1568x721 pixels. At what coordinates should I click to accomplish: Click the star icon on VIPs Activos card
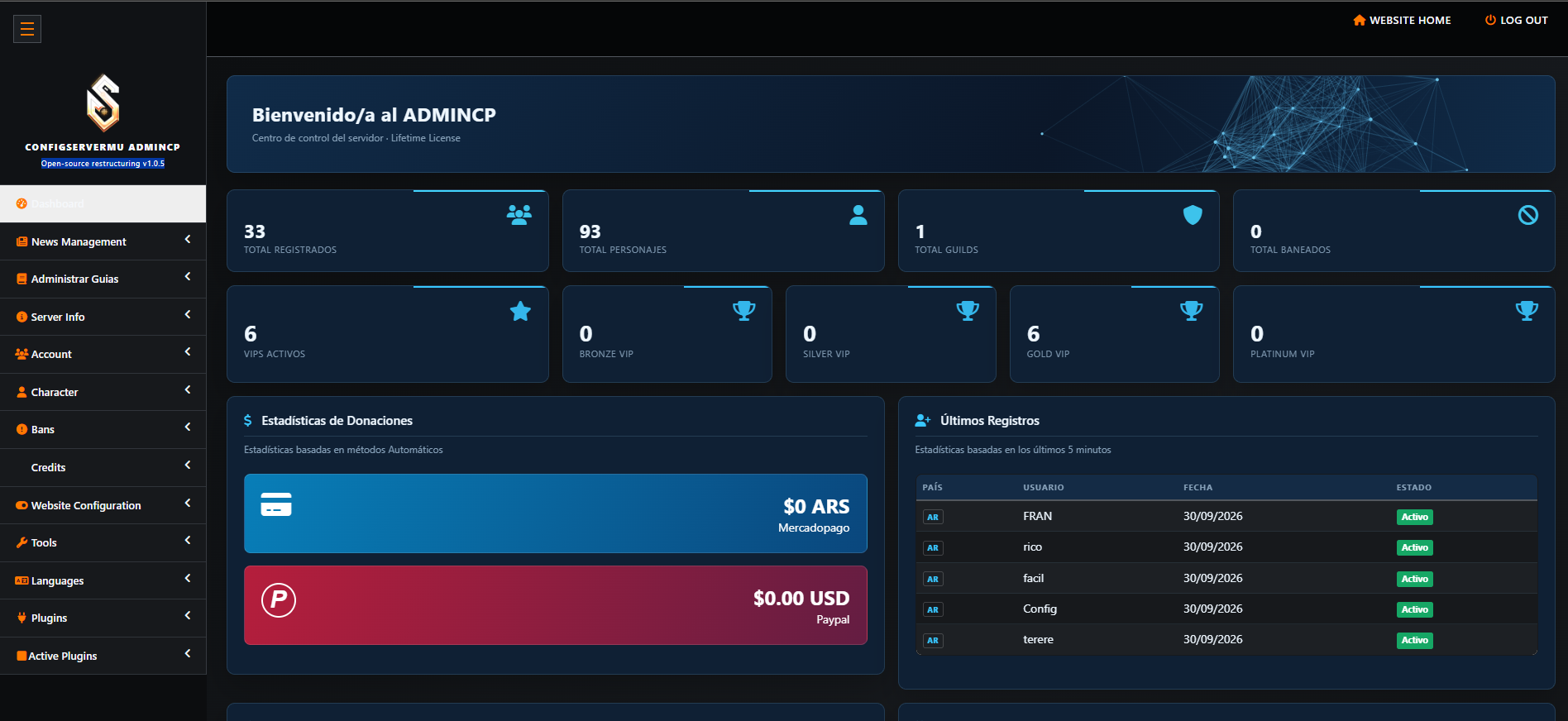coord(520,311)
